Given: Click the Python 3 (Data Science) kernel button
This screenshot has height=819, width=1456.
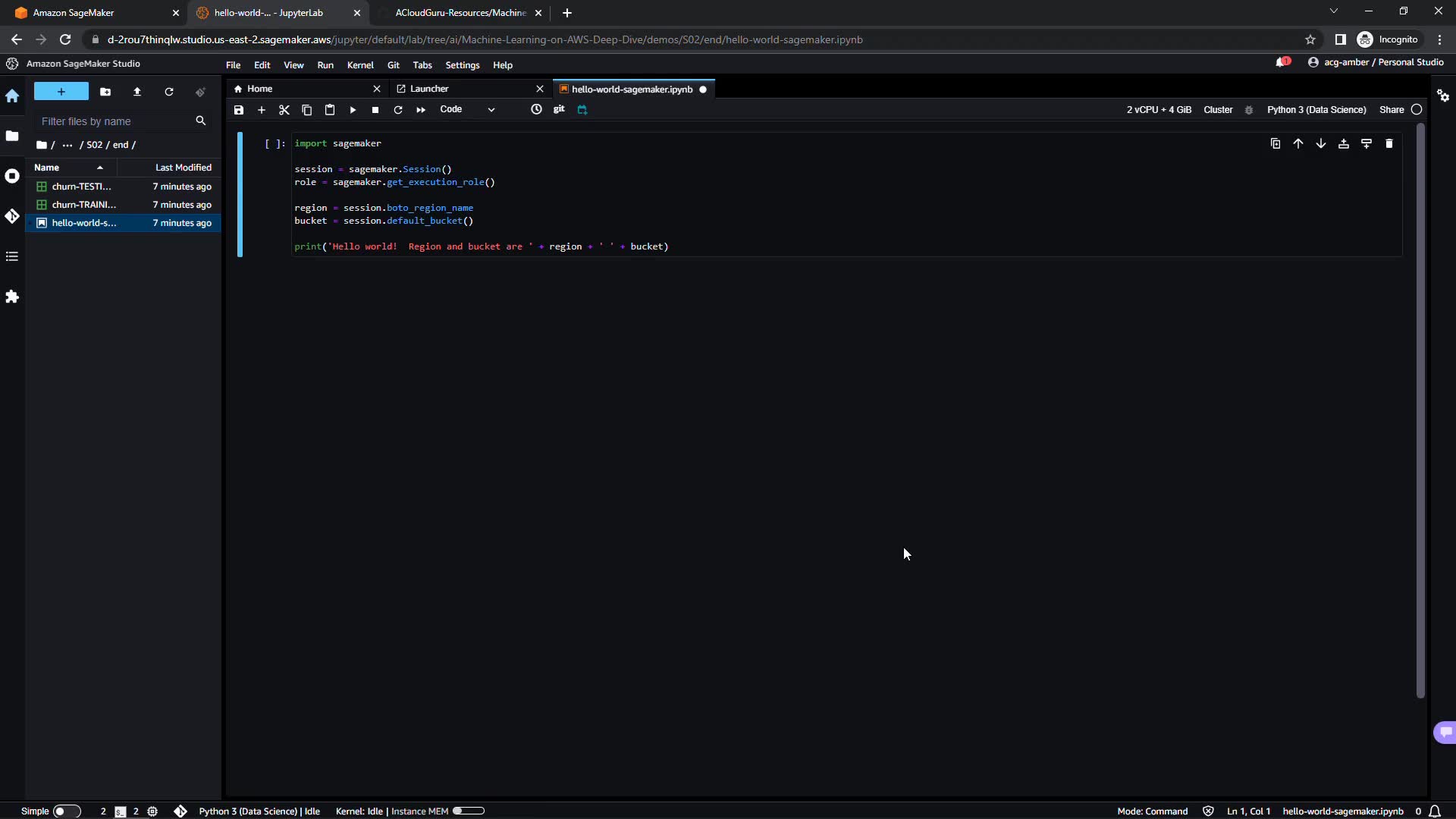Looking at the screenshot, I should (x=1316, y=110).
